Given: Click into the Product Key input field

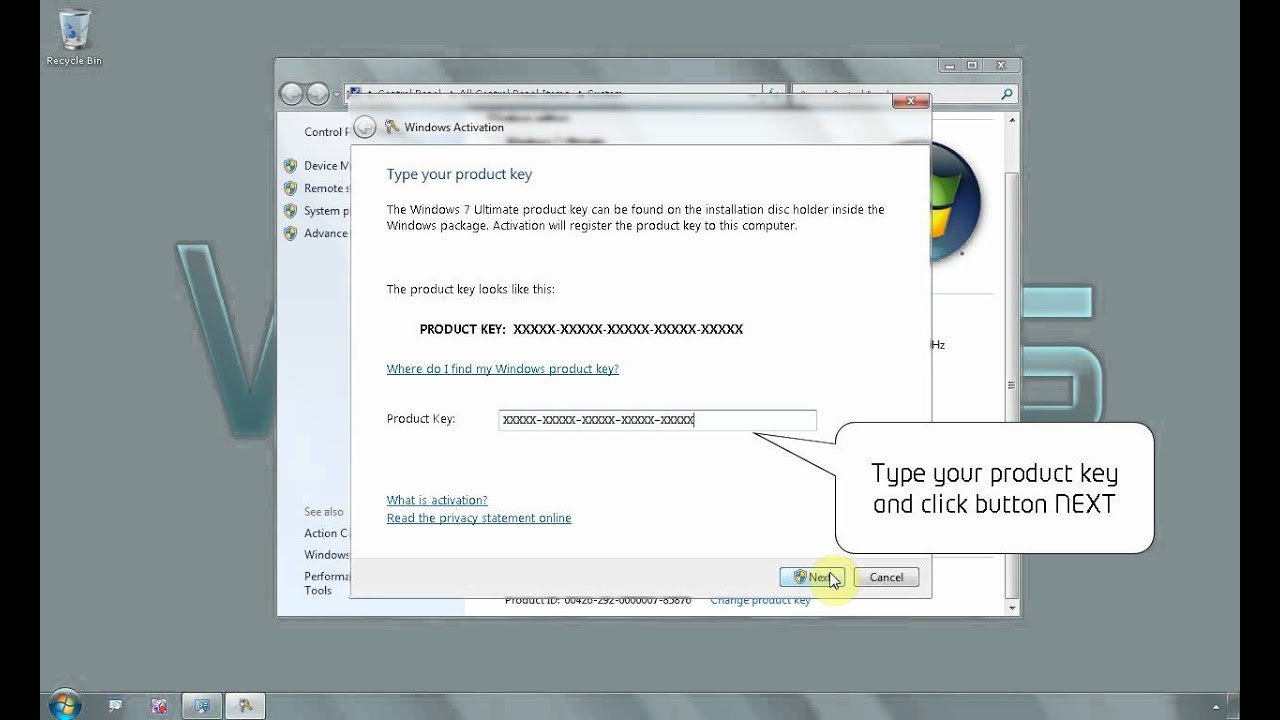Looking at the screenshot, I should click(657, 420).
